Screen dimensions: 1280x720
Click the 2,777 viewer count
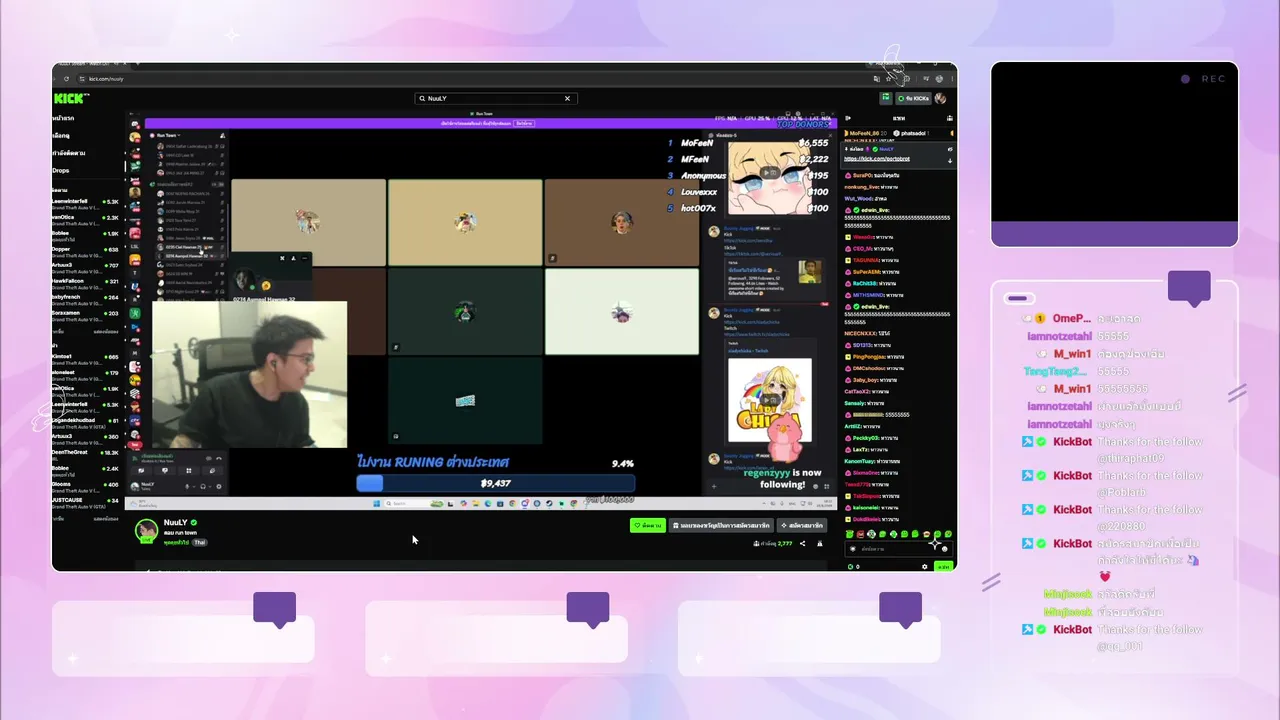[784, 544]
